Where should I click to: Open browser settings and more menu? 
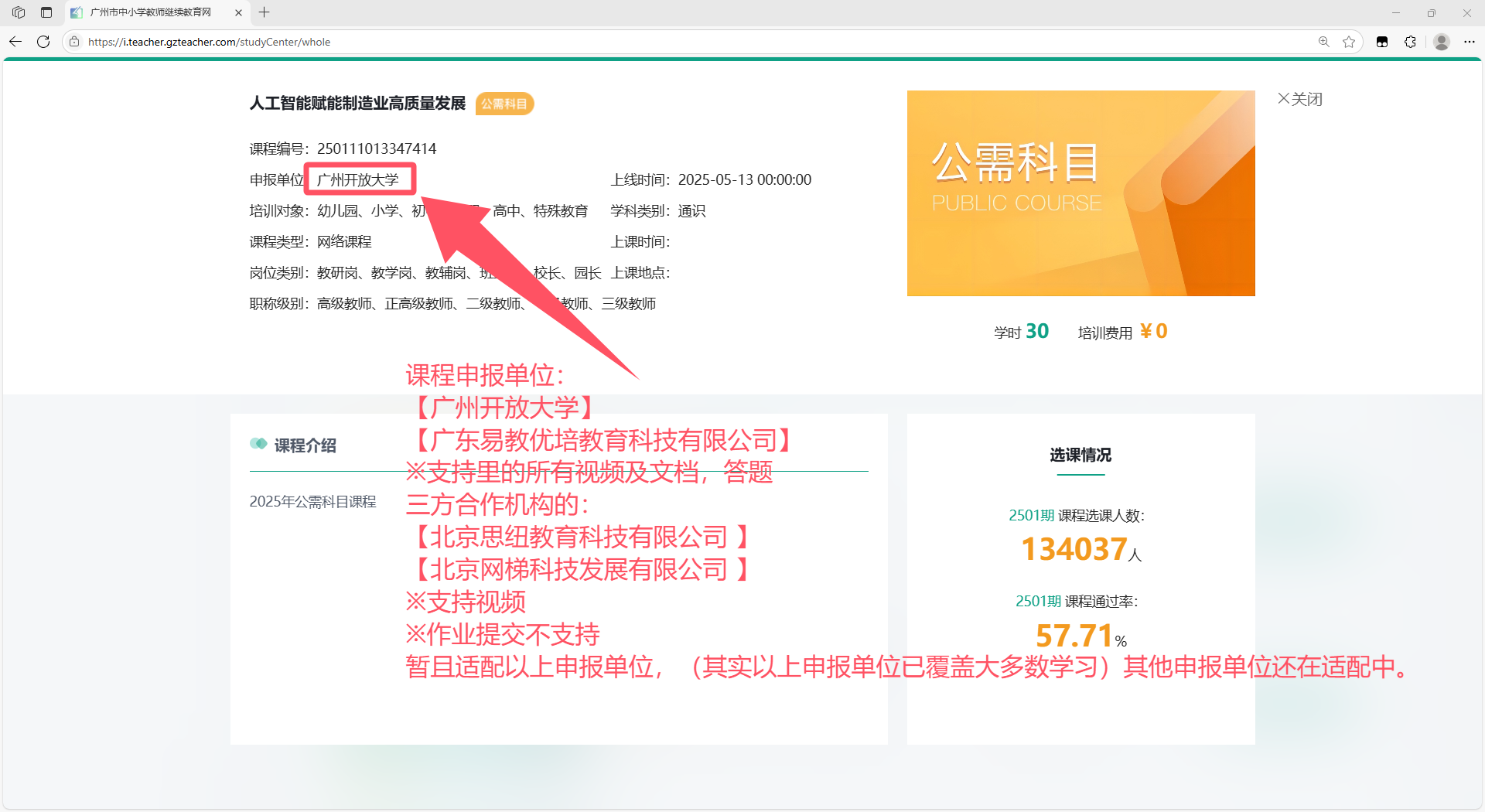click(x=1470, y=42)
